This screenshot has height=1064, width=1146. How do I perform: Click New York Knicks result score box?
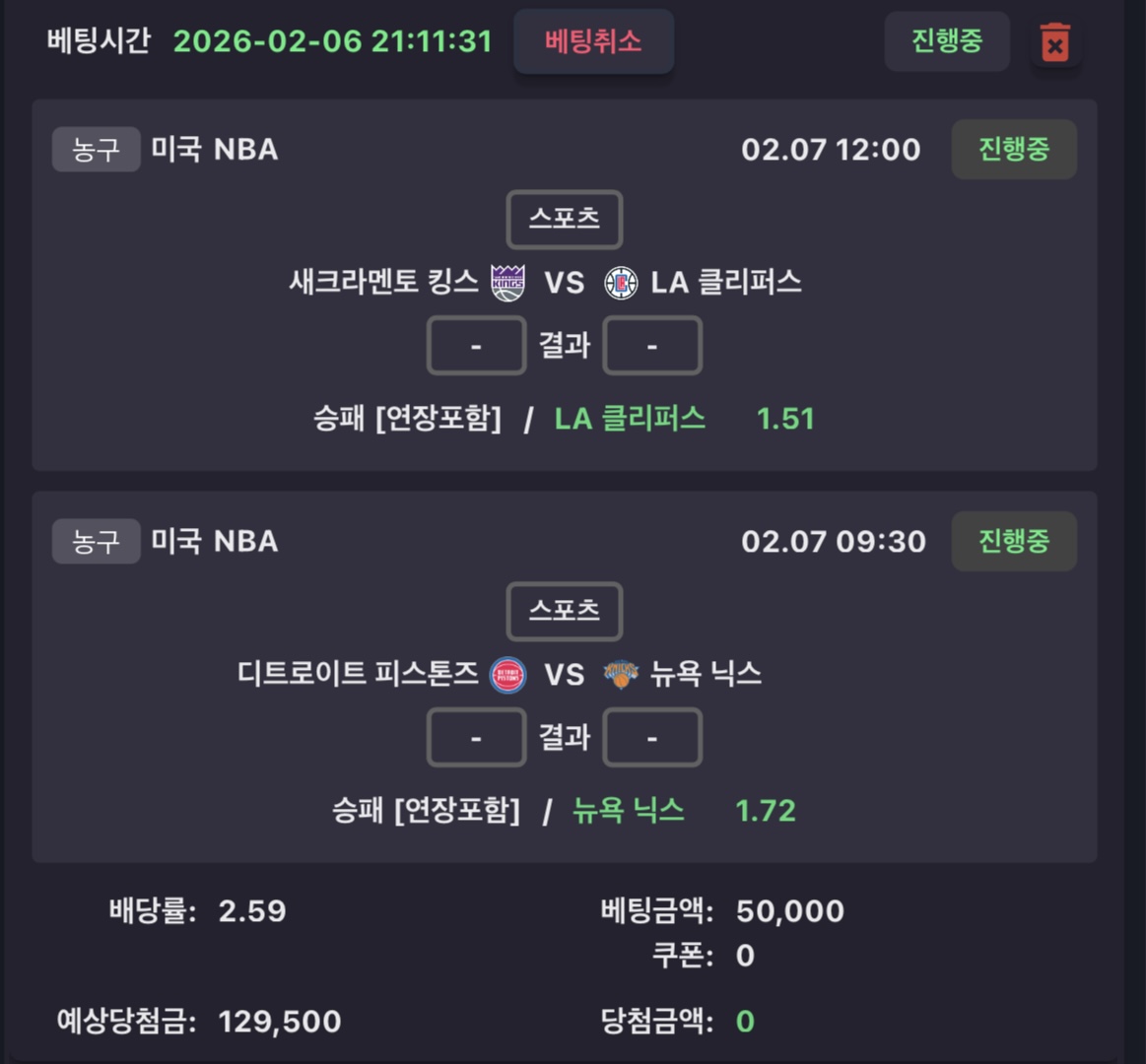651,738
